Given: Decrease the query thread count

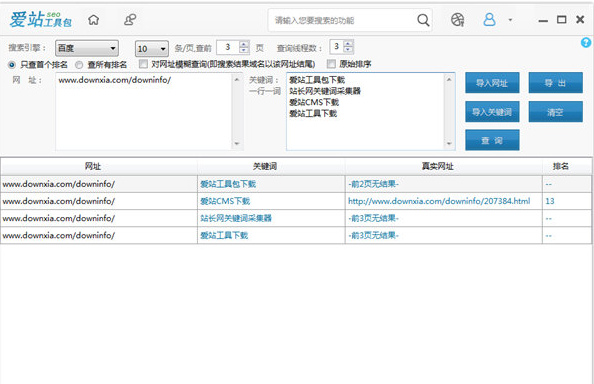Looking at the screenshot, I should tap(349, 50).
